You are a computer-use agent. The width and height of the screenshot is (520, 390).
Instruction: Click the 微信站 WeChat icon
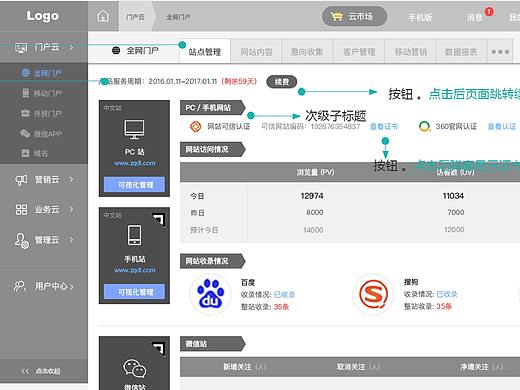[134, 368]
